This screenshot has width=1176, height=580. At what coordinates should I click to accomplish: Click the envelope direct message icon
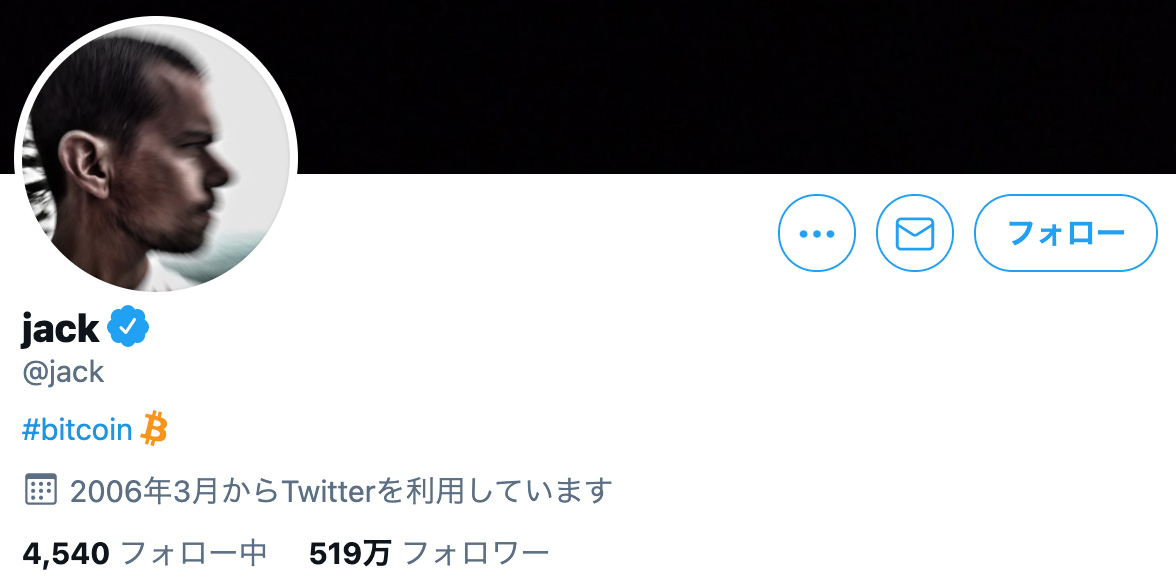click(915, 233)
